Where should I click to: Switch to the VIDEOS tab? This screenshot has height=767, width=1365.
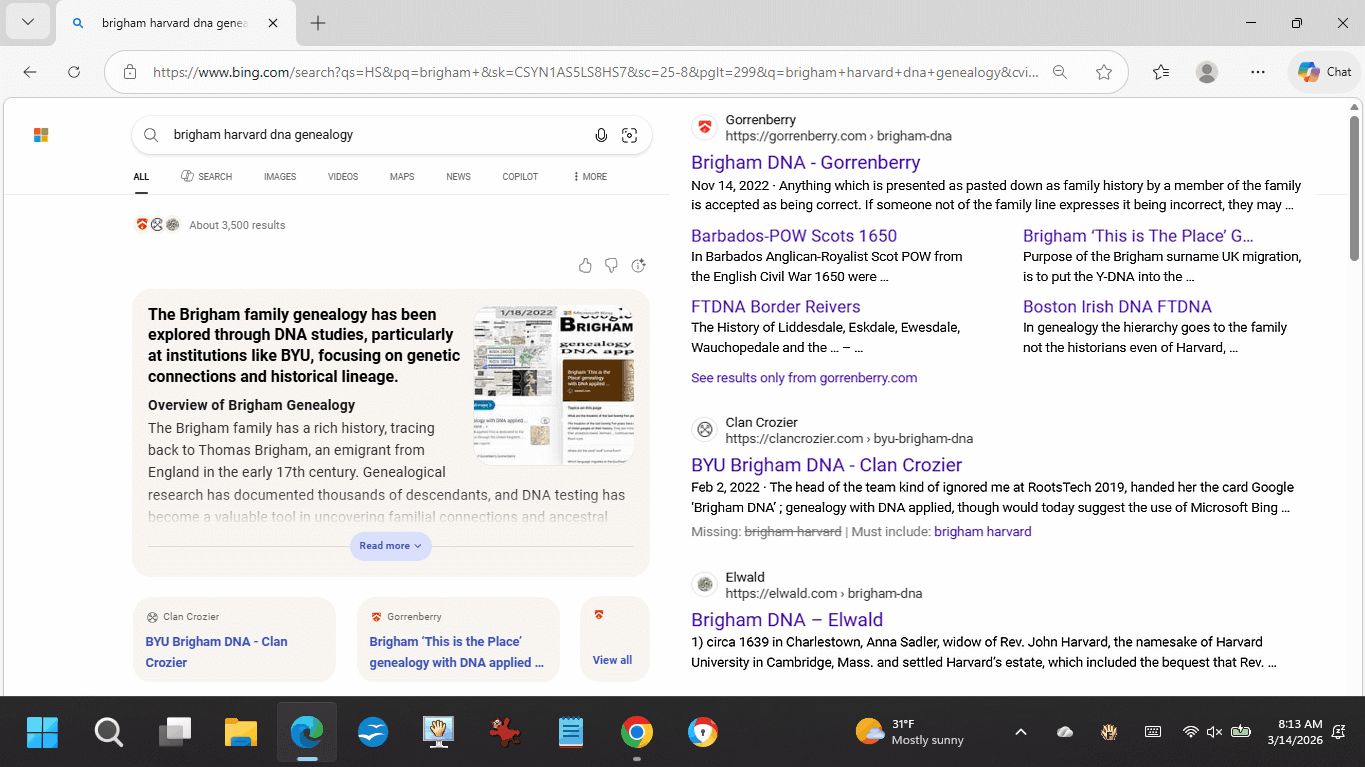point(343,177)
